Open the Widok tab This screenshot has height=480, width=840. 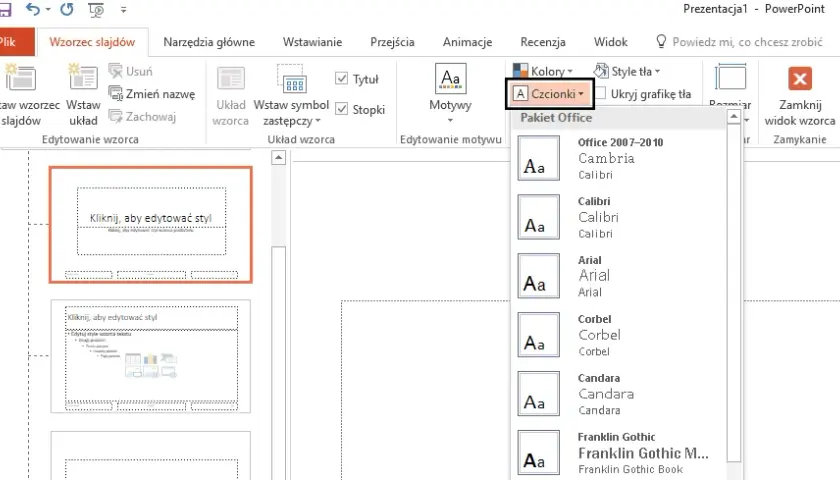point(610,42)
